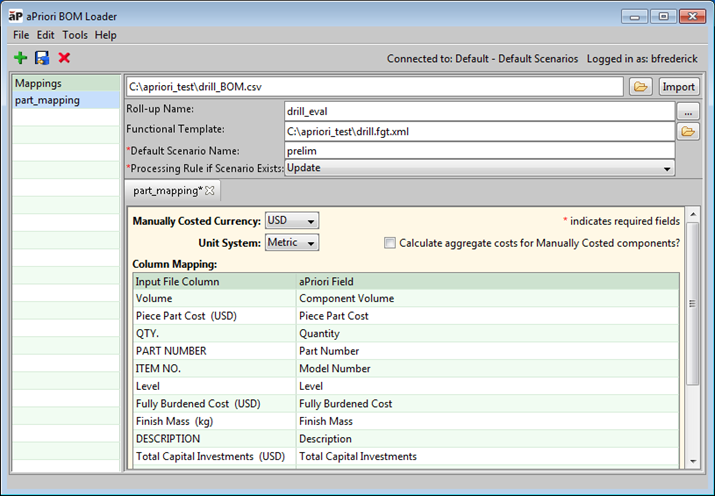Open the Help menu
This screenshot has height=496, width=715.
[105, 35]
